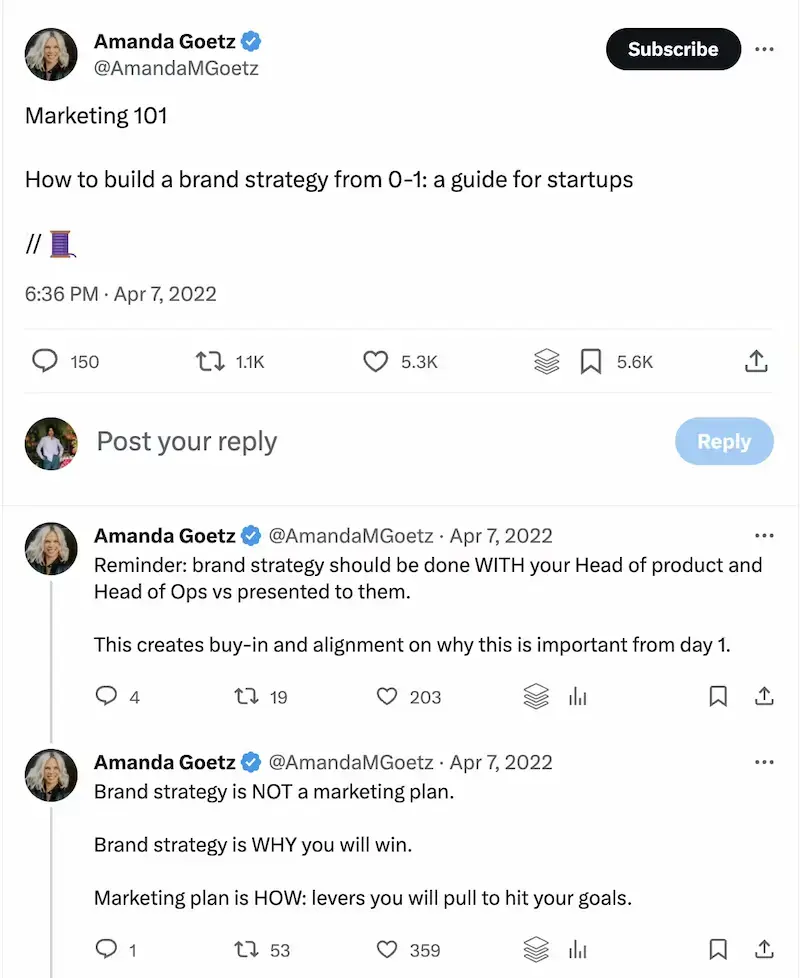Like Amanda's main tweet
Screen dimensions: 800x978
coord(374,361)
